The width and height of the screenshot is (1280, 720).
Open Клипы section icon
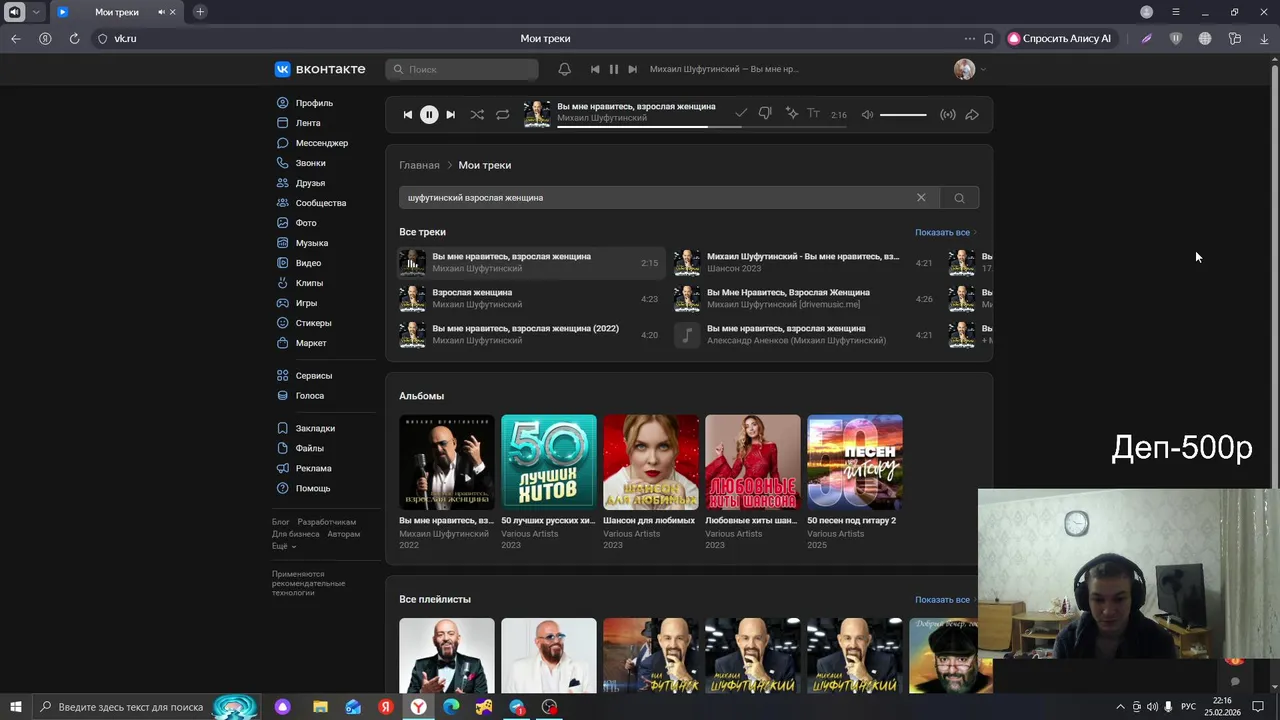[x=283, y=283]
